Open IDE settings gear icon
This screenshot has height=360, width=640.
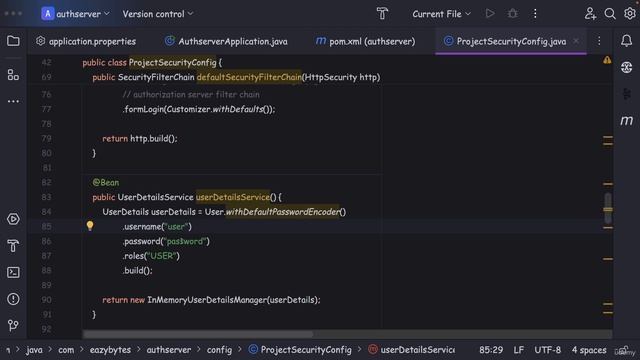(630, 13)
